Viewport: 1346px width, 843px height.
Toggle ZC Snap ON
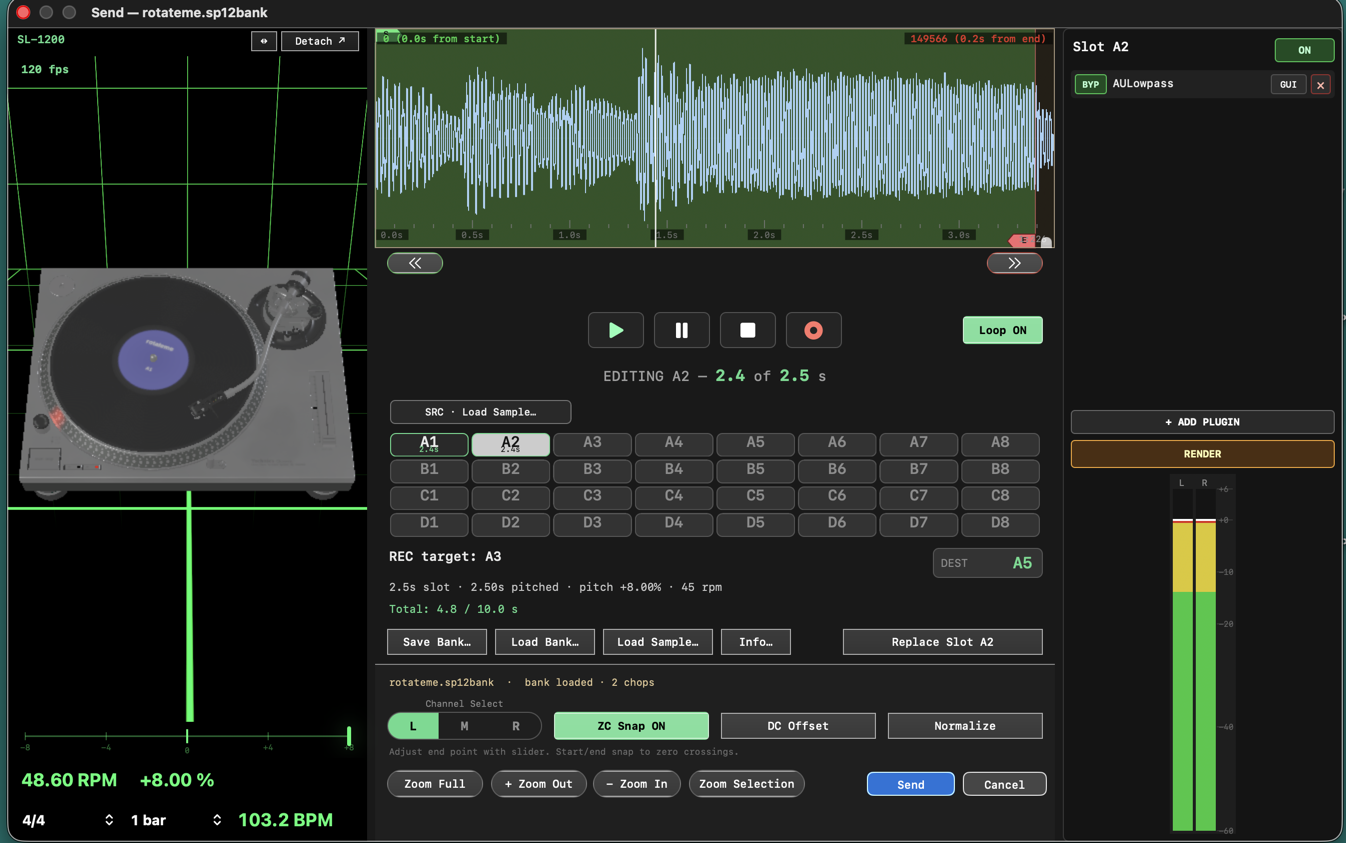click(x=631, y=726)
